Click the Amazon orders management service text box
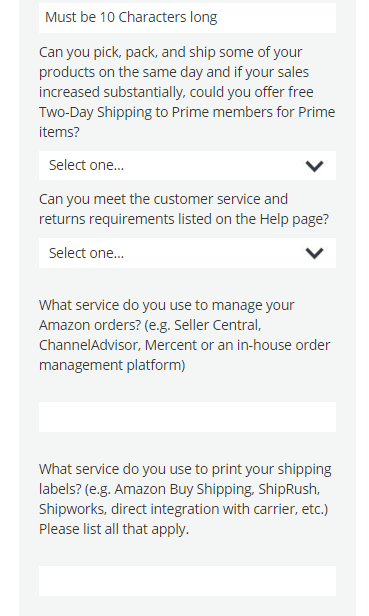Viewport: 369px width, 616px height. pyautogui.click(x=187, y=417)
